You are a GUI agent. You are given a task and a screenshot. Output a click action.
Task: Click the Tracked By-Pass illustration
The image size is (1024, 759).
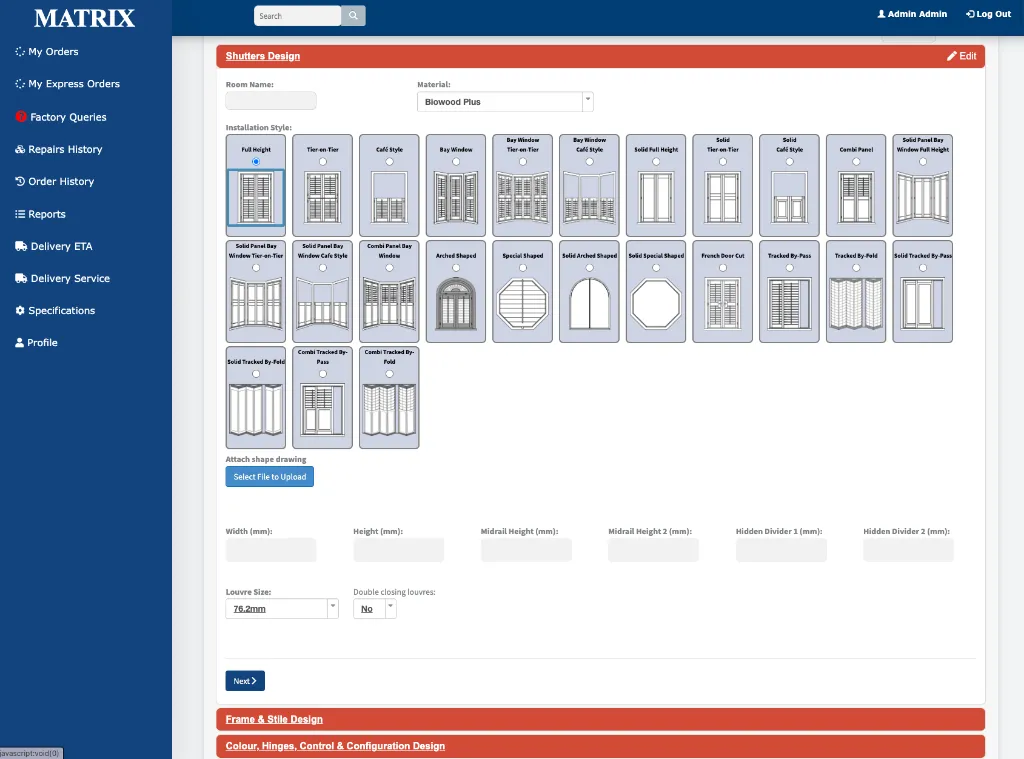pyautogui.click(x=789, y=304)
